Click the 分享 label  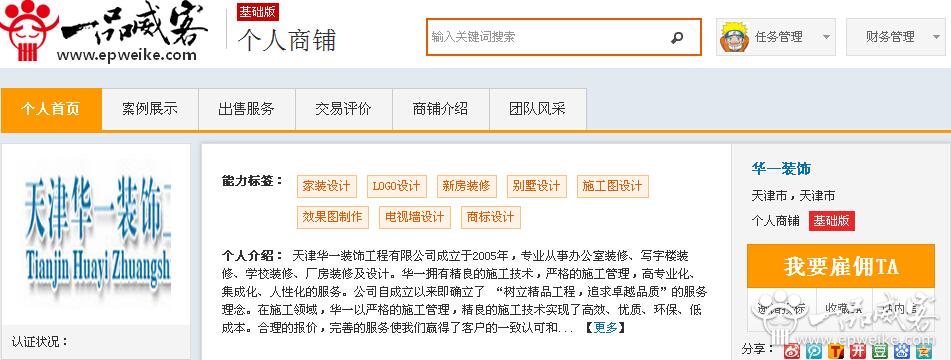point(758,349)
